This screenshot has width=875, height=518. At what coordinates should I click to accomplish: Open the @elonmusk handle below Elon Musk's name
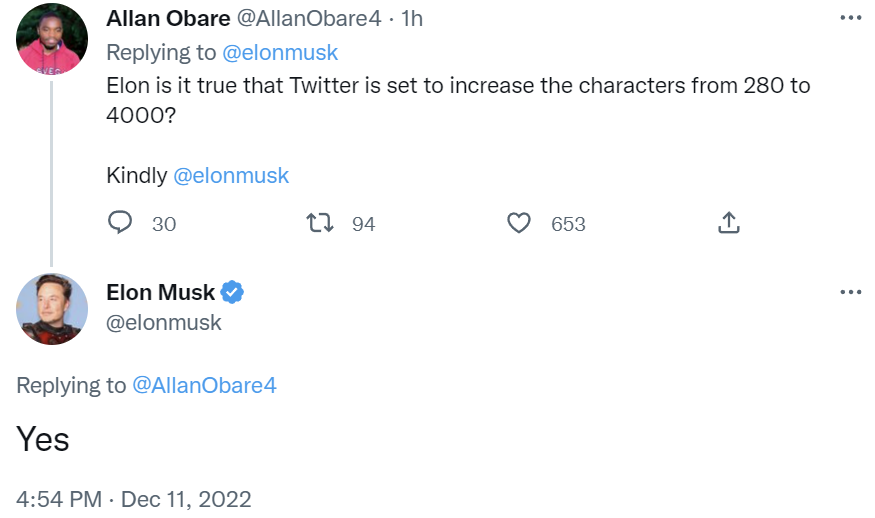pos(164,322)
